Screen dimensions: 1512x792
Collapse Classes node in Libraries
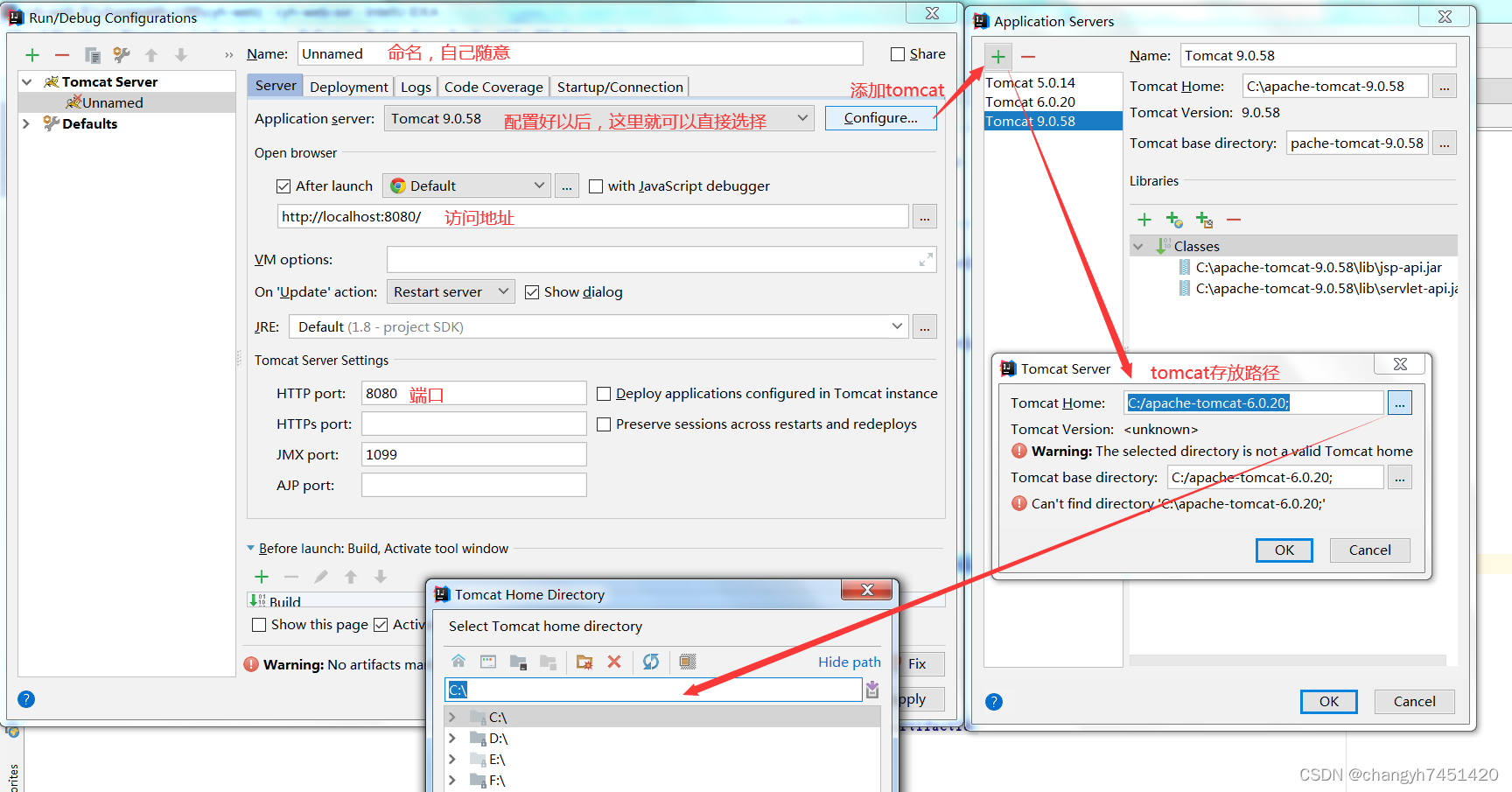1138,247
